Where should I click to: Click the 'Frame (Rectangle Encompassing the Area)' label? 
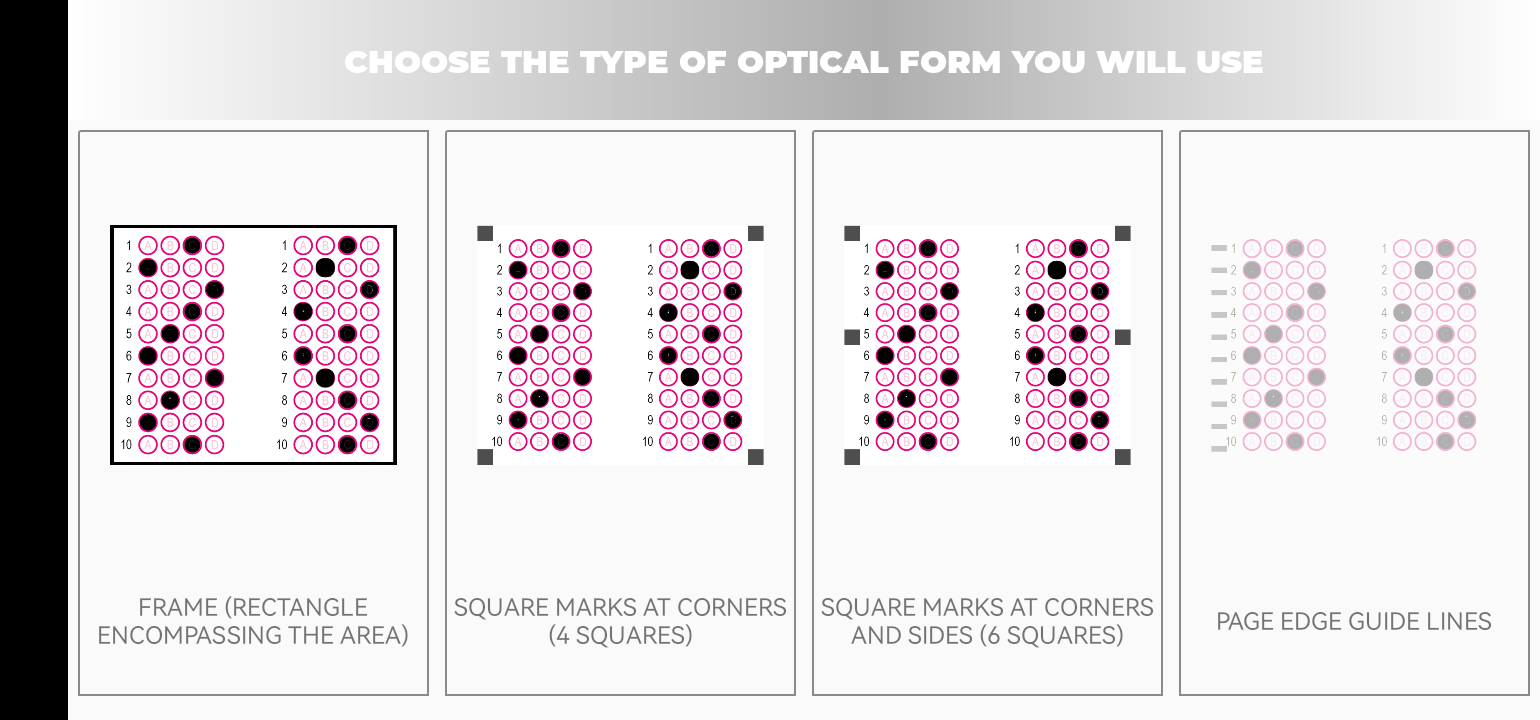[253, 621]
